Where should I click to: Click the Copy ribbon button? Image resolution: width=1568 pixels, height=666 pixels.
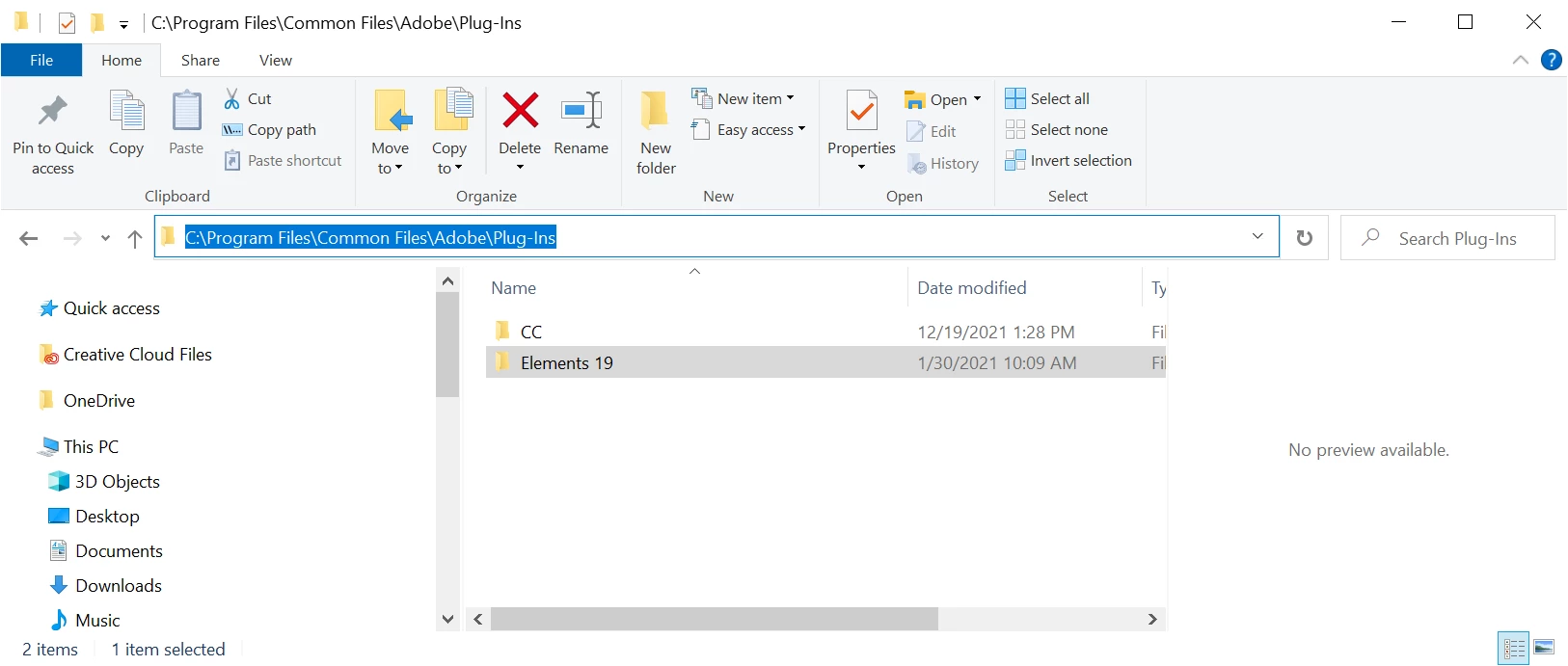[126, 122]
